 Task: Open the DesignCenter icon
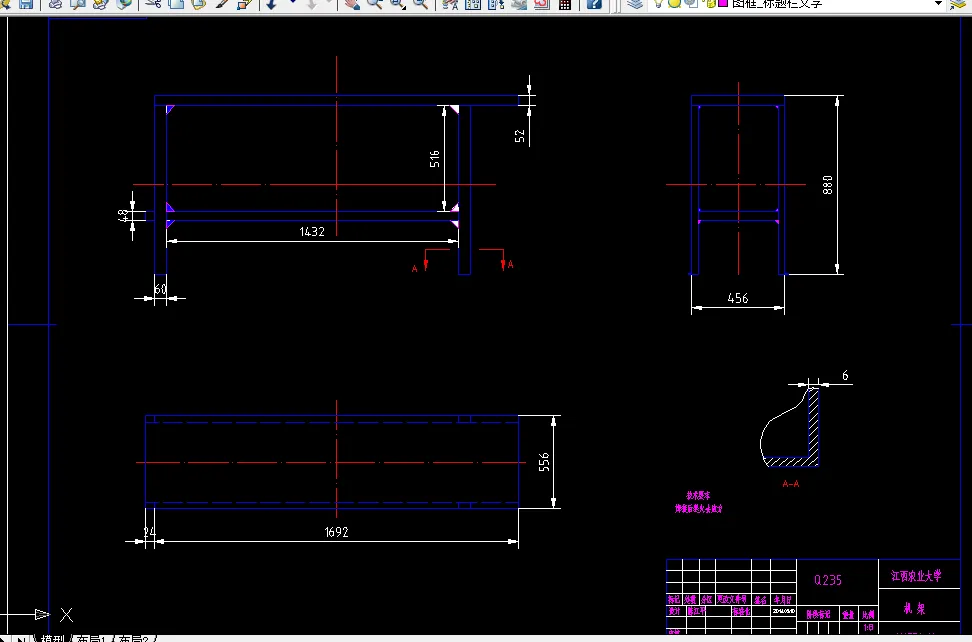pos(473,4)
